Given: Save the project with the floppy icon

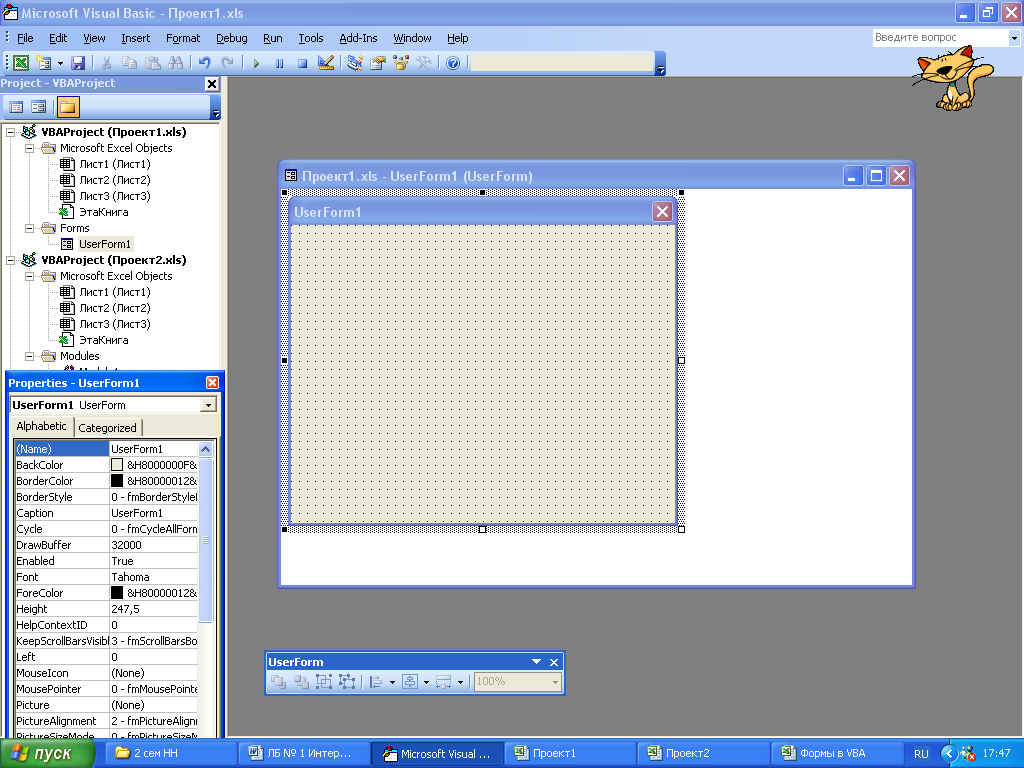Looking at the screenshot, I should pyautogui.click(x=78, y=63).
